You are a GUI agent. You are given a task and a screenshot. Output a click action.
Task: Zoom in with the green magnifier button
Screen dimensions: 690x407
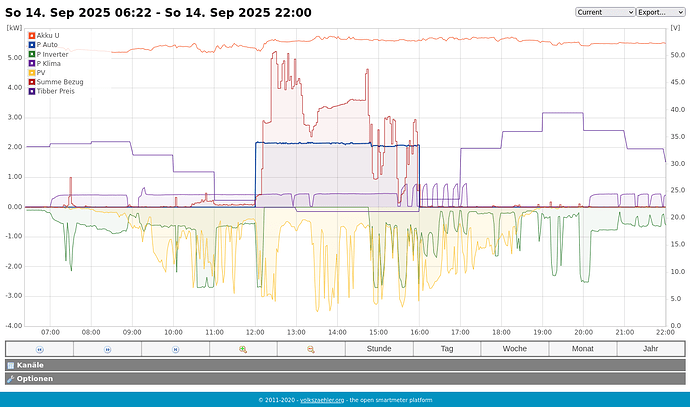(243, 349)
